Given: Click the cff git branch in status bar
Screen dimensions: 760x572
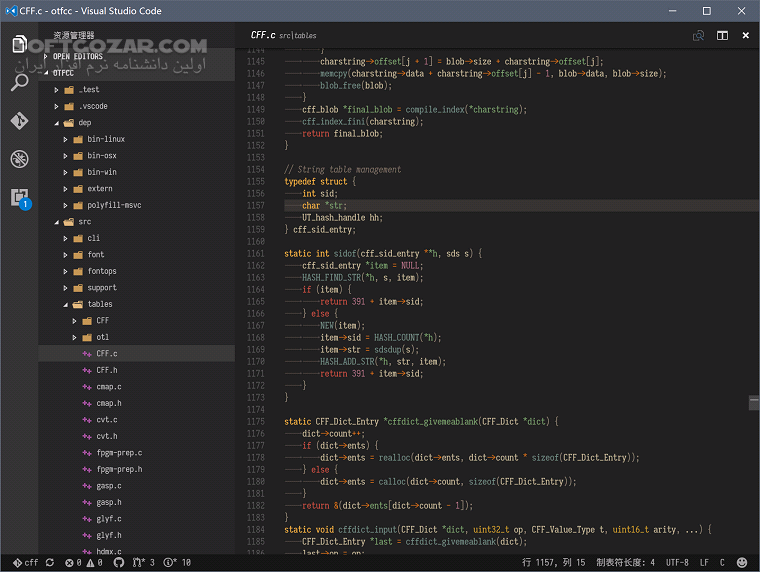Looking at the screenshot, I should point(25,562).
